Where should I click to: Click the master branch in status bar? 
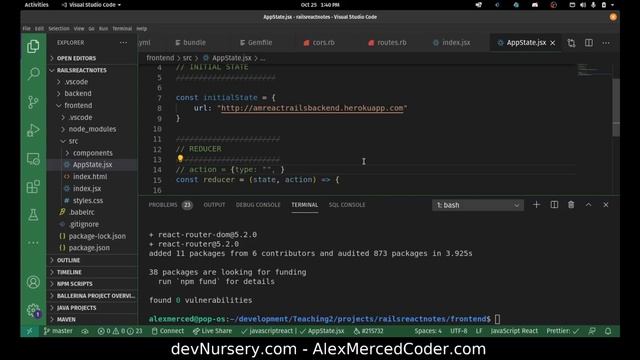coord(58,331)
